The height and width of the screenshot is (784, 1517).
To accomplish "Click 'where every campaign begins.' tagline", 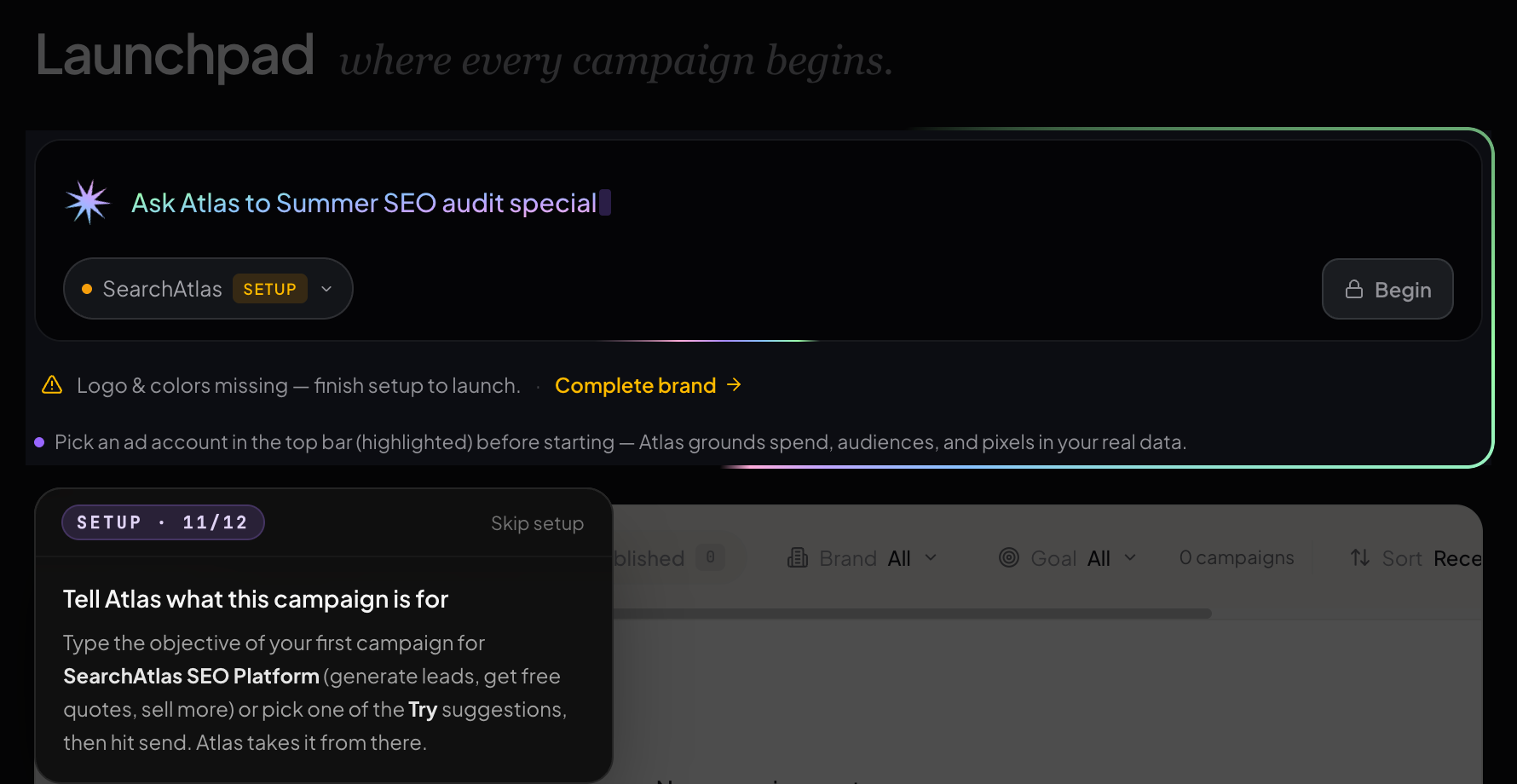I will tap(616, 61).
